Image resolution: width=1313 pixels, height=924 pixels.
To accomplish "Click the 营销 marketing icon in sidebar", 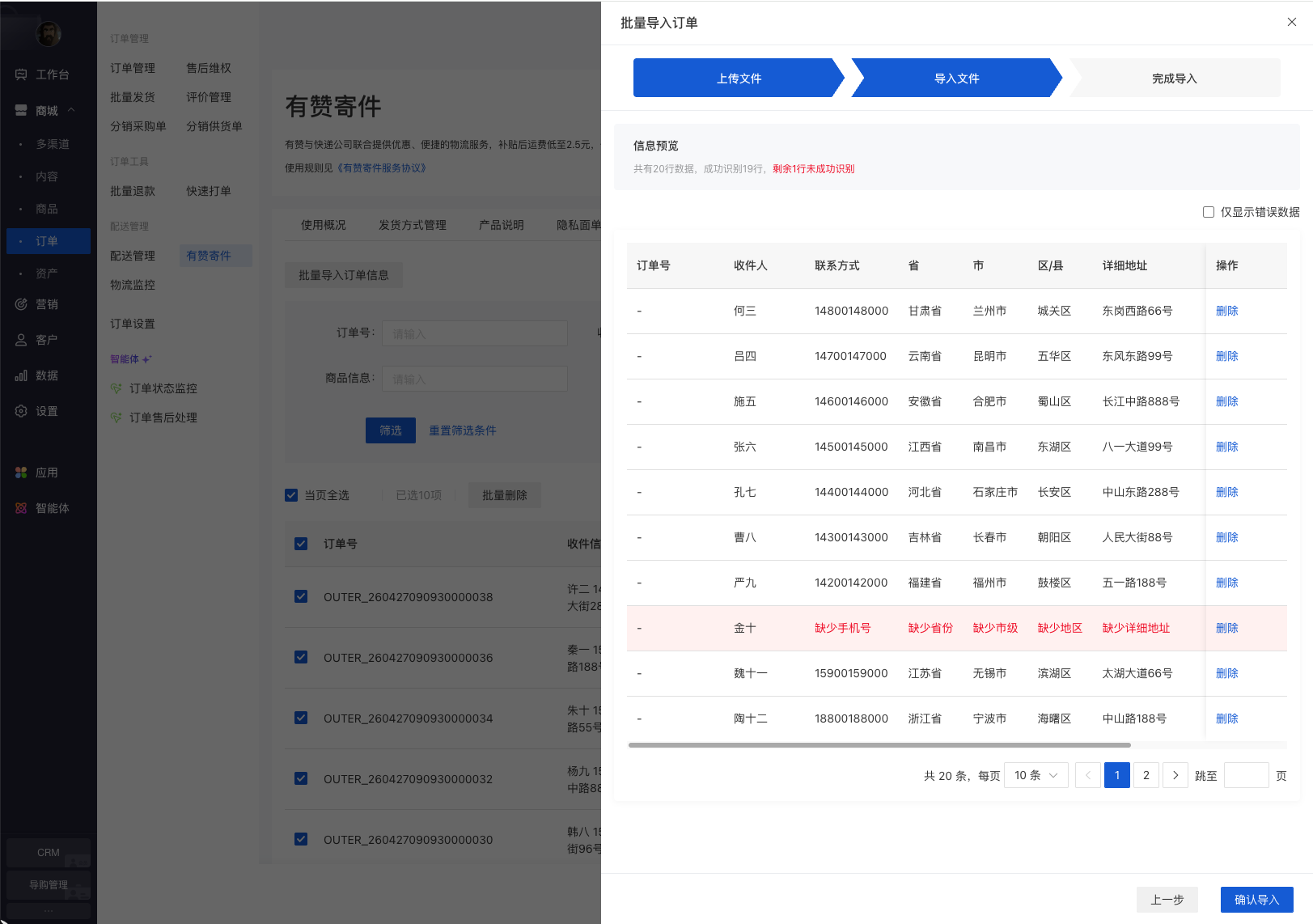I will click(21, 304).
